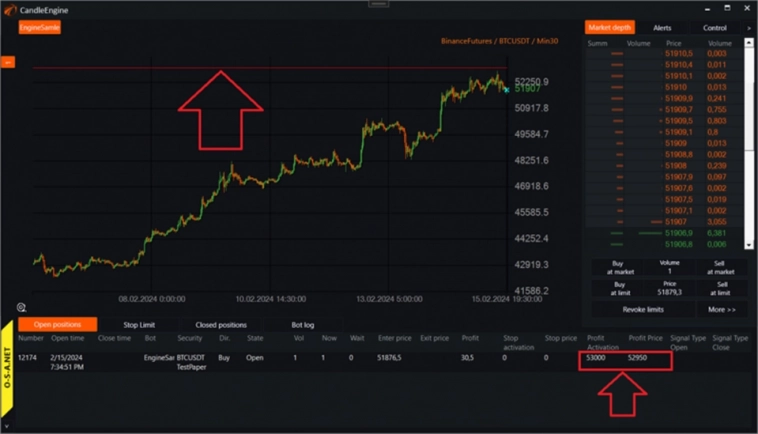Expand options with the More >> button

pos(722,310)
